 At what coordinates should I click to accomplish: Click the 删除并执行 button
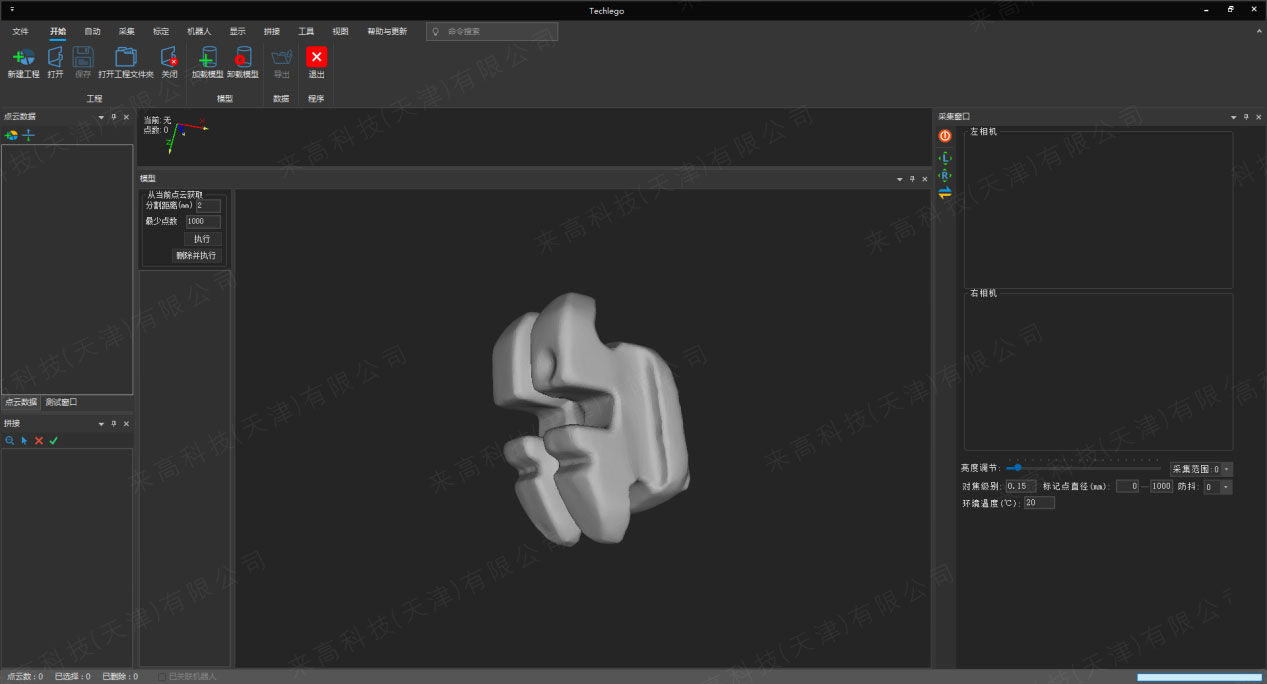click(x=195, y=255)
